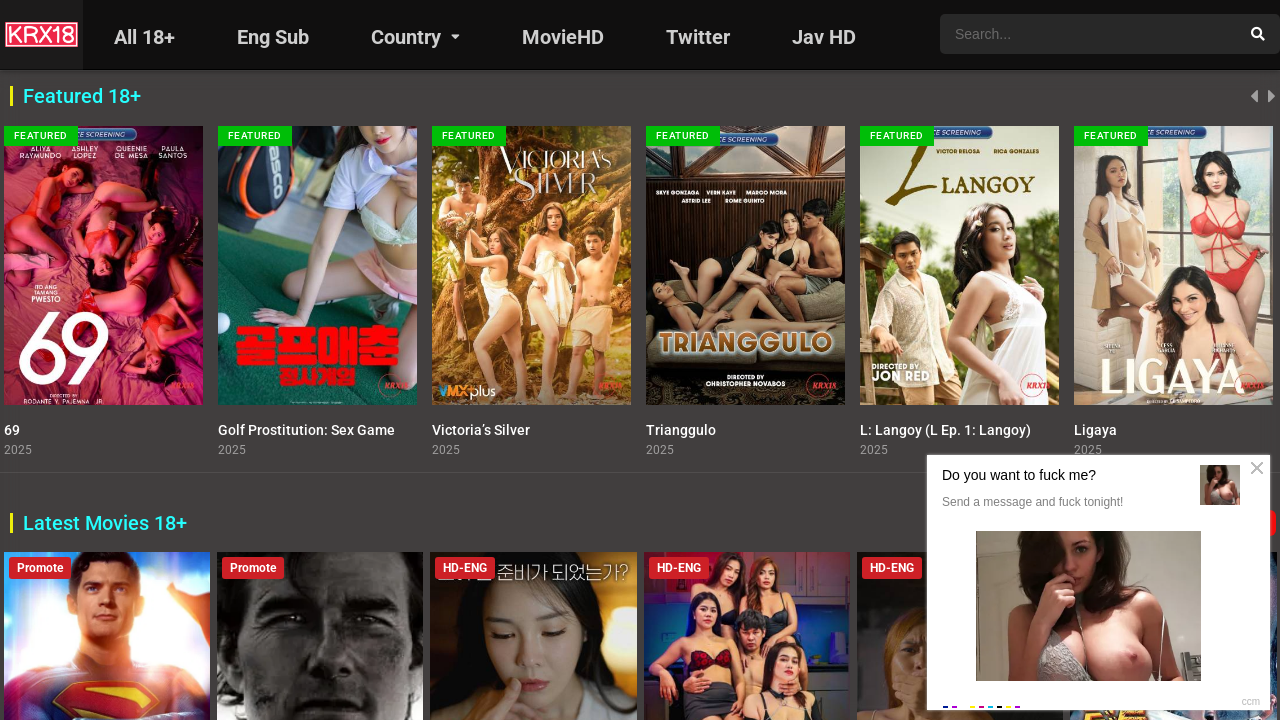This screenshot has height=720, width=1280.
Task: Click the Latest Movies 18+ section heading
Action: coord(105,523)
